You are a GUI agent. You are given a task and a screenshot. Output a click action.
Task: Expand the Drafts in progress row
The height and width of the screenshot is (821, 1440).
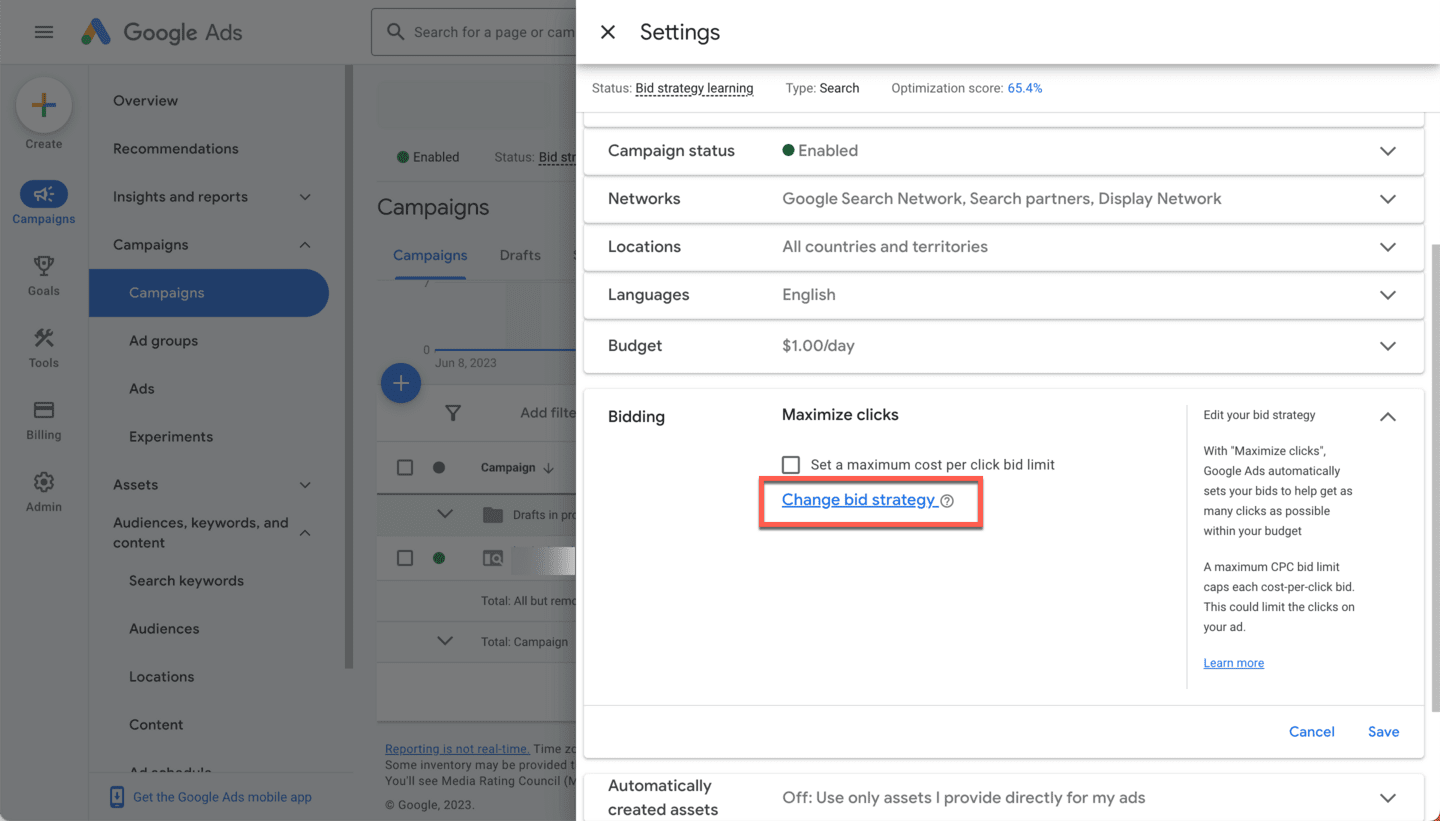(445, 514)
